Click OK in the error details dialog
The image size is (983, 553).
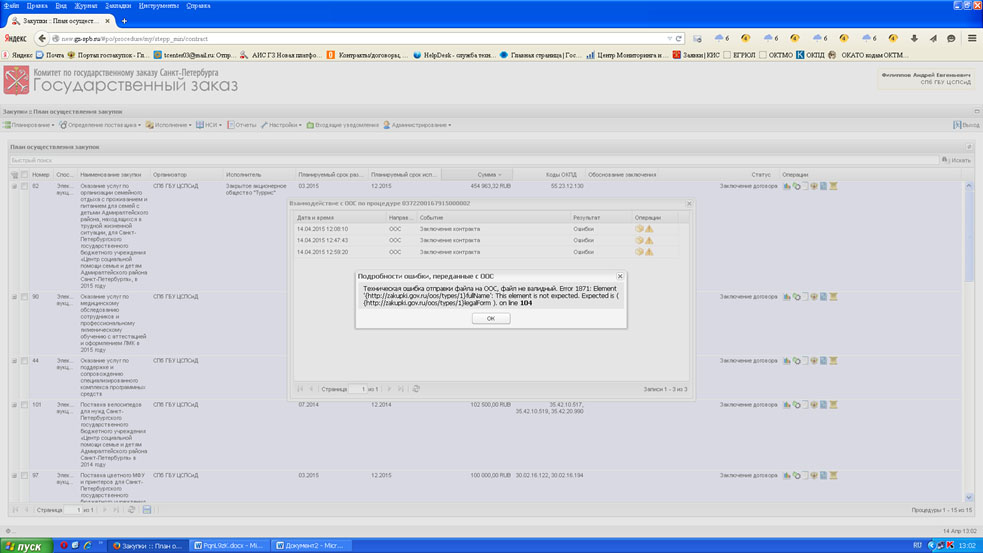pos(491,319)
